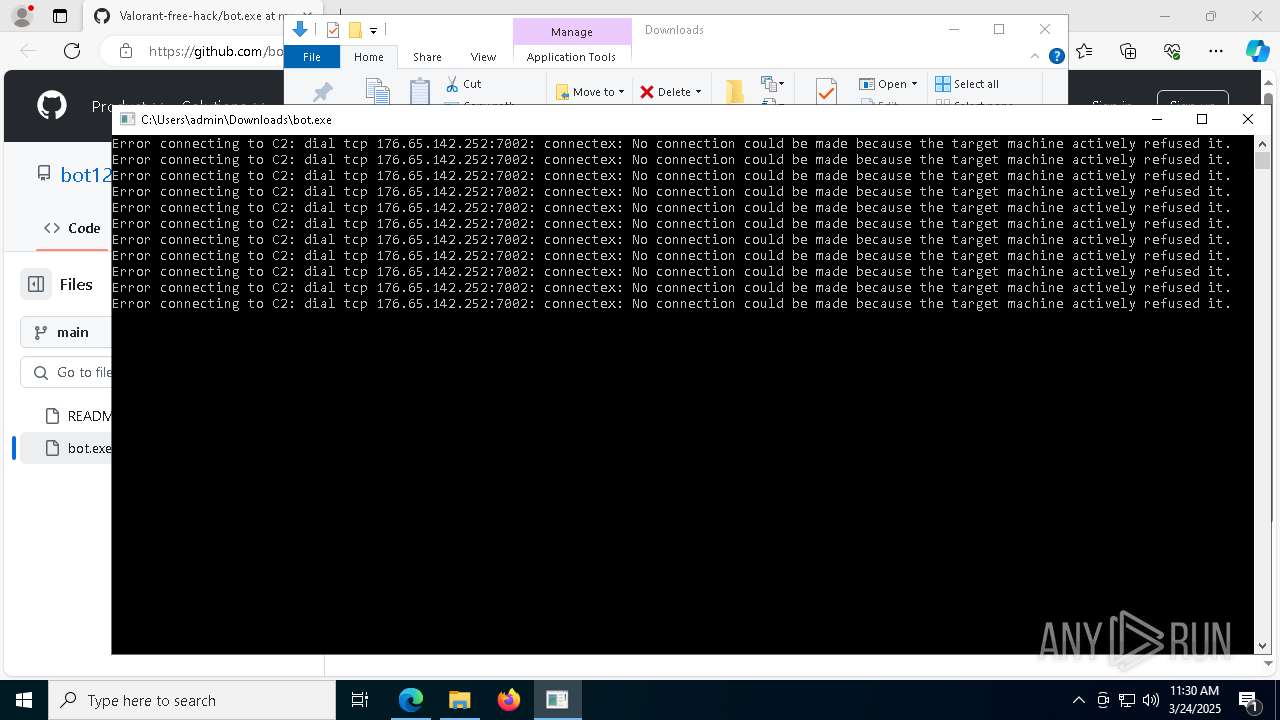Select the View ribbon tab
Viewport: 1280px width, 720px height.
483,57
